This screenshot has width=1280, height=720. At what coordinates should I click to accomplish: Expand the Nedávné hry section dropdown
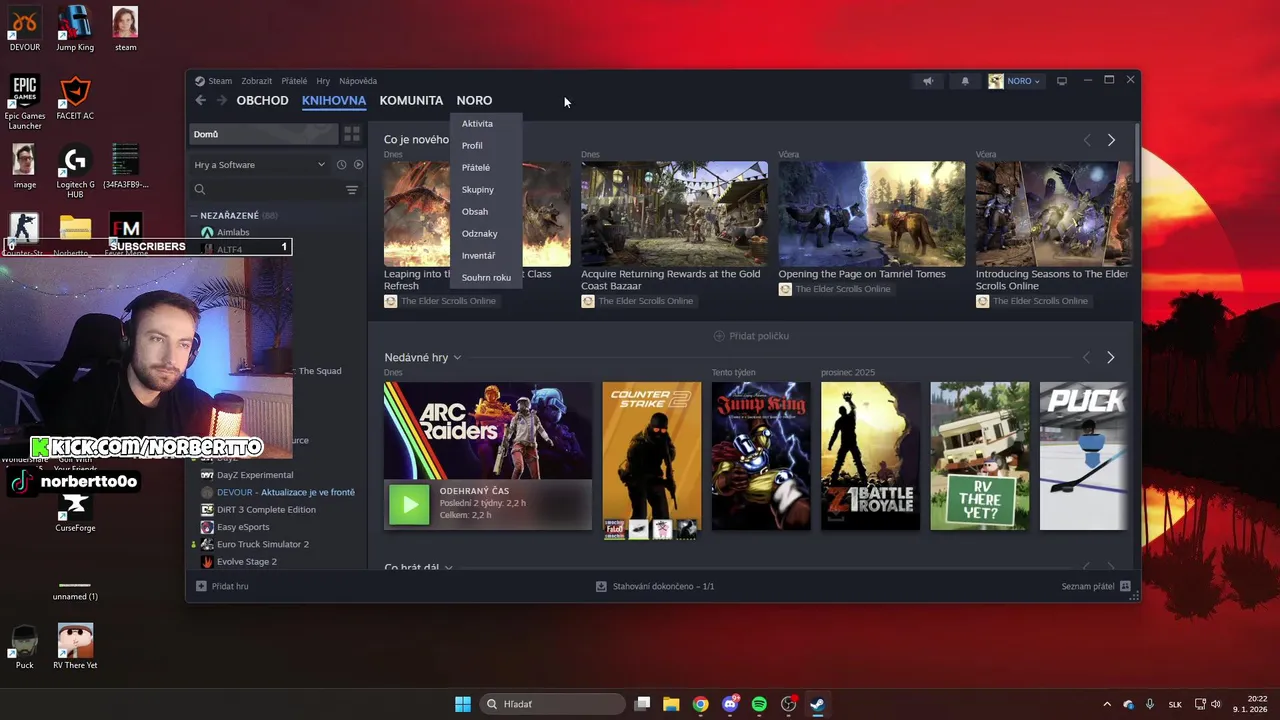point(457,358)
